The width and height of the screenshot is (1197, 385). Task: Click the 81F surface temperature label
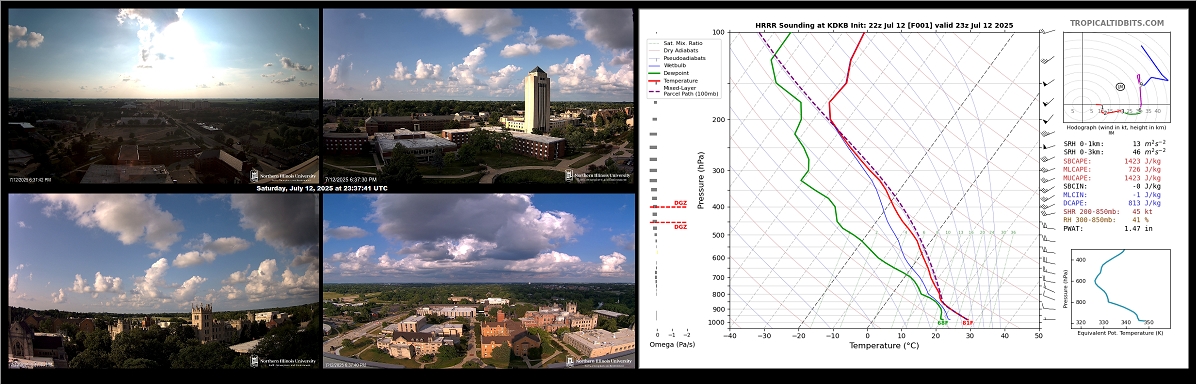click(967, 323)
